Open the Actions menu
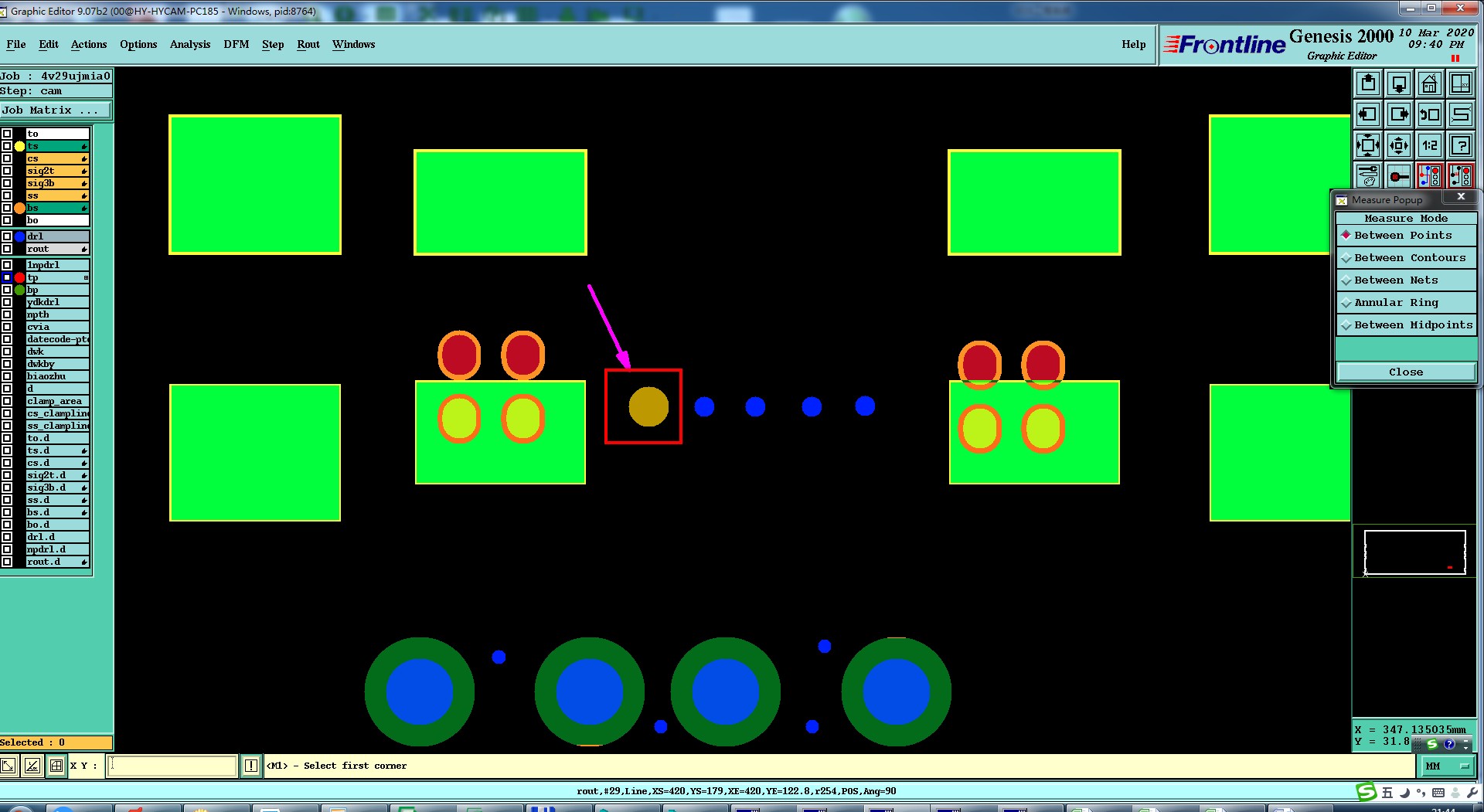 pyautogui.click(x=89, y=44)
